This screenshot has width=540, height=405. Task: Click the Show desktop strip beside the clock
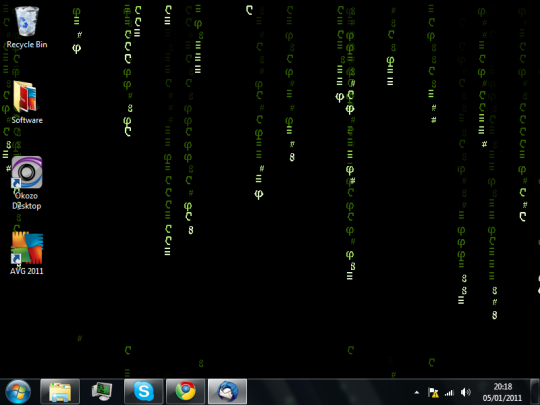coord(534,392)
